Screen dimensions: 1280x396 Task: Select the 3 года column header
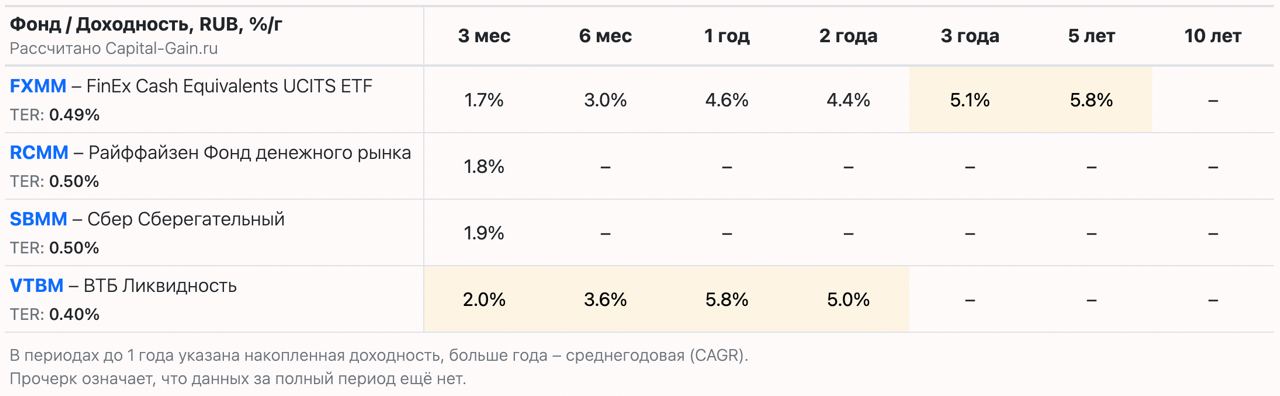click(x=970, y=36)
